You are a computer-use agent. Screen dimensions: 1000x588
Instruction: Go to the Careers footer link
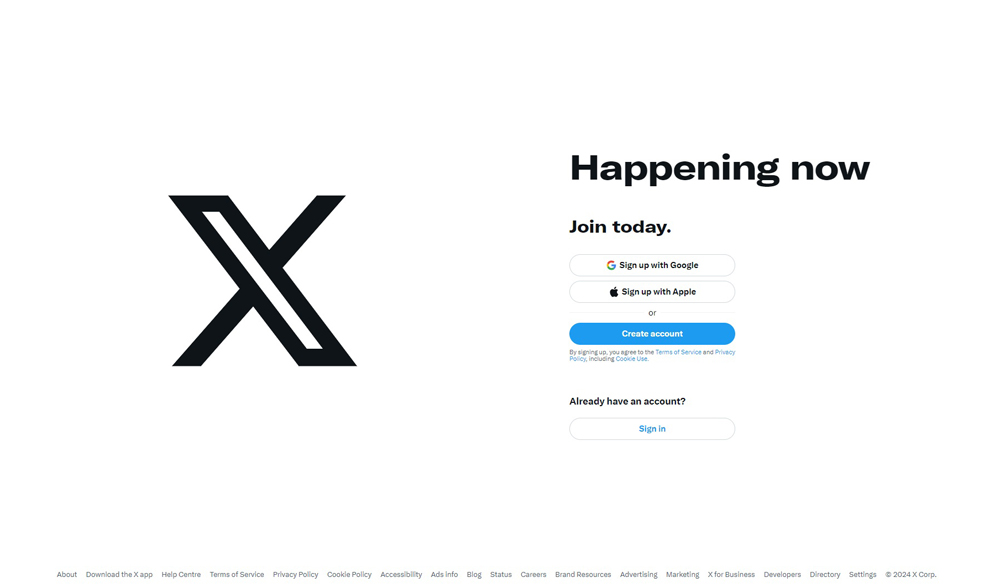(x=533, y=575)
